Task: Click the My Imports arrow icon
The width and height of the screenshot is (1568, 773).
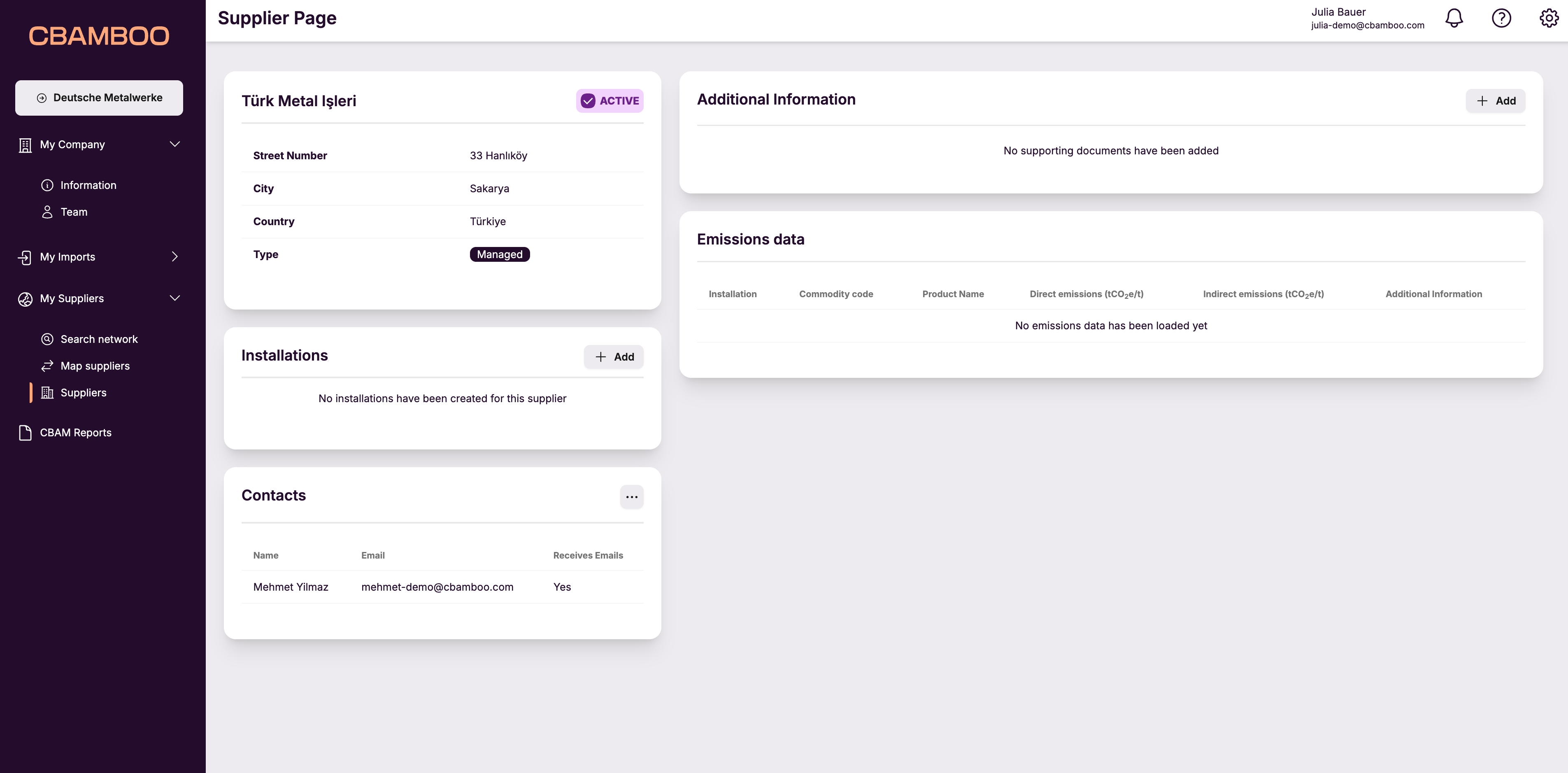Action: (x=25, y=257)
